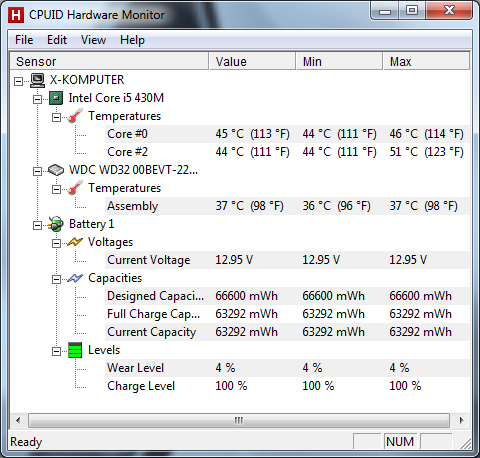Click the Min column header
Screen dimensions: 480x458
(339, 61)
